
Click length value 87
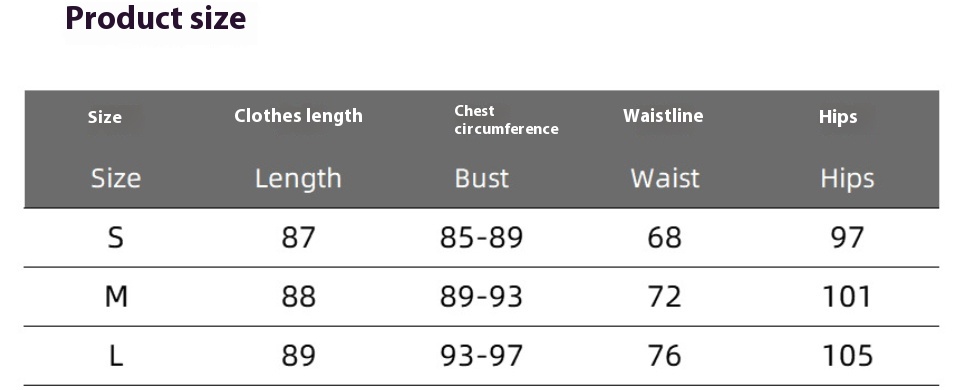click(x=298, y=237)
